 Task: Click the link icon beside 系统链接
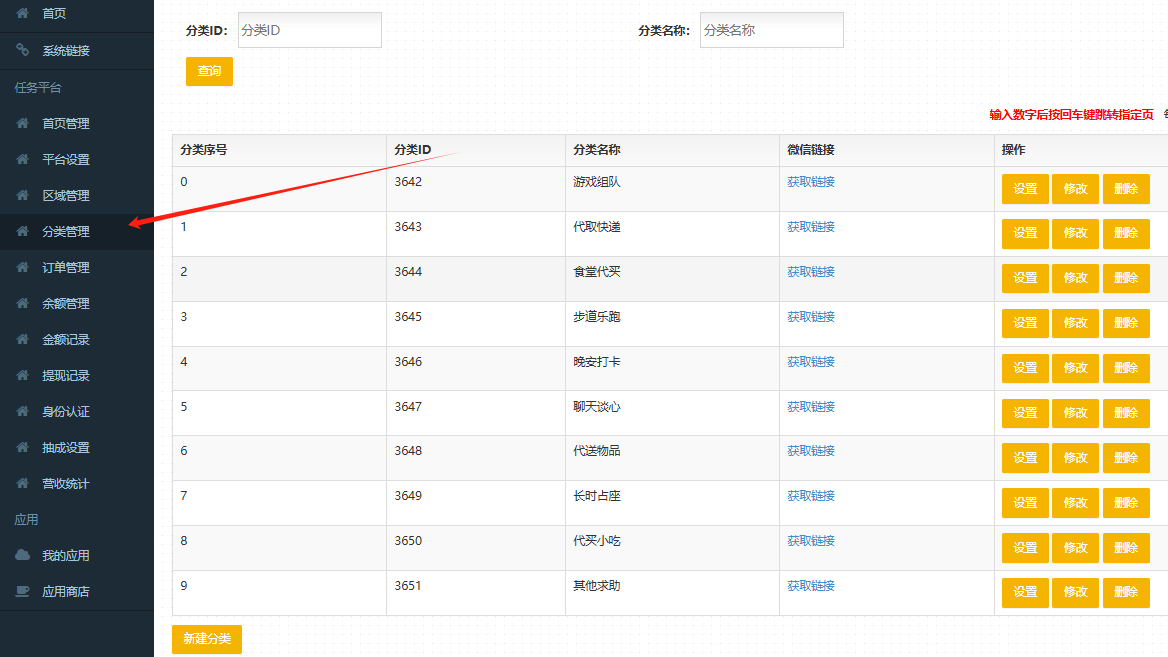[x=22, y=50]
